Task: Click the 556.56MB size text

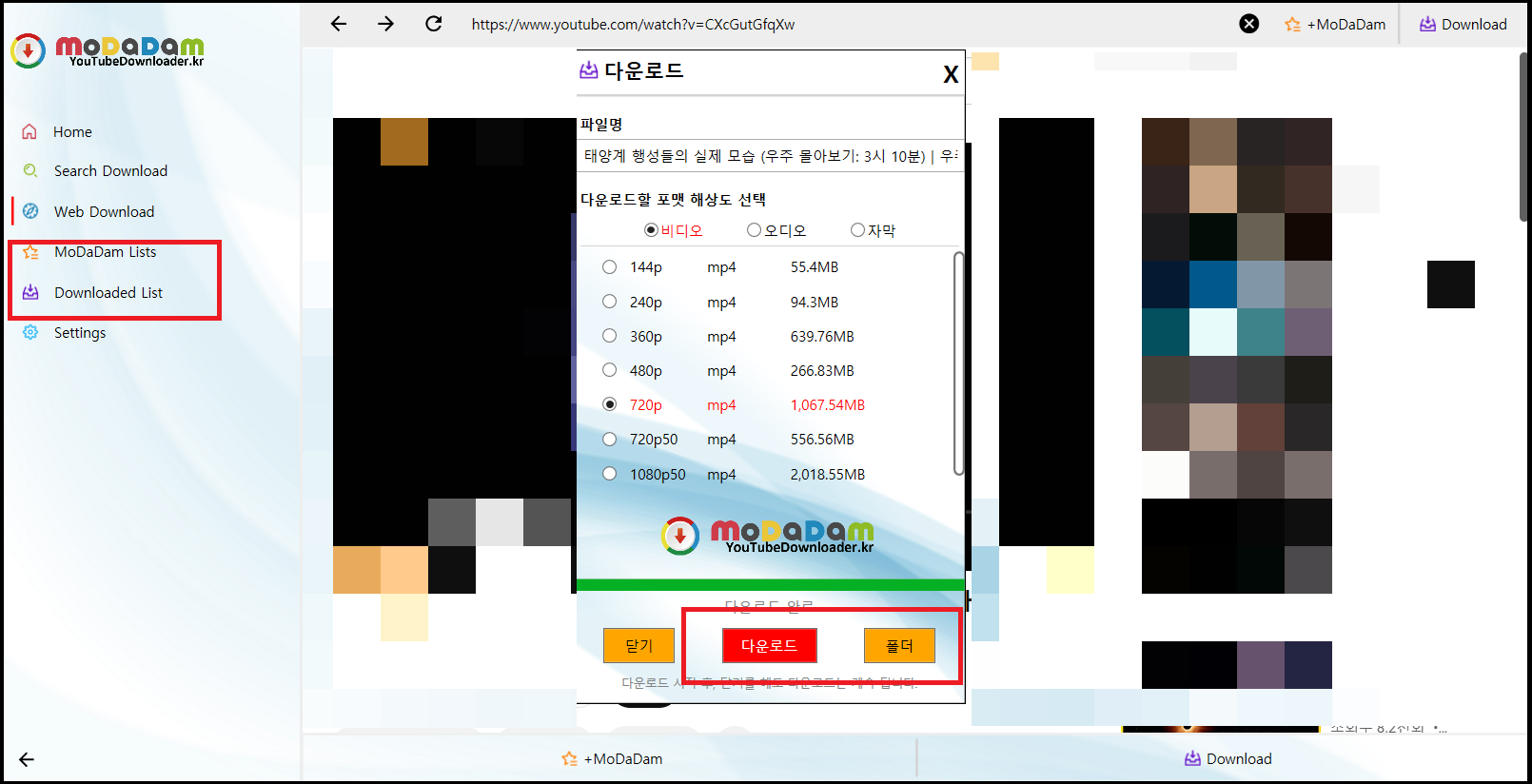Action: 822,439
